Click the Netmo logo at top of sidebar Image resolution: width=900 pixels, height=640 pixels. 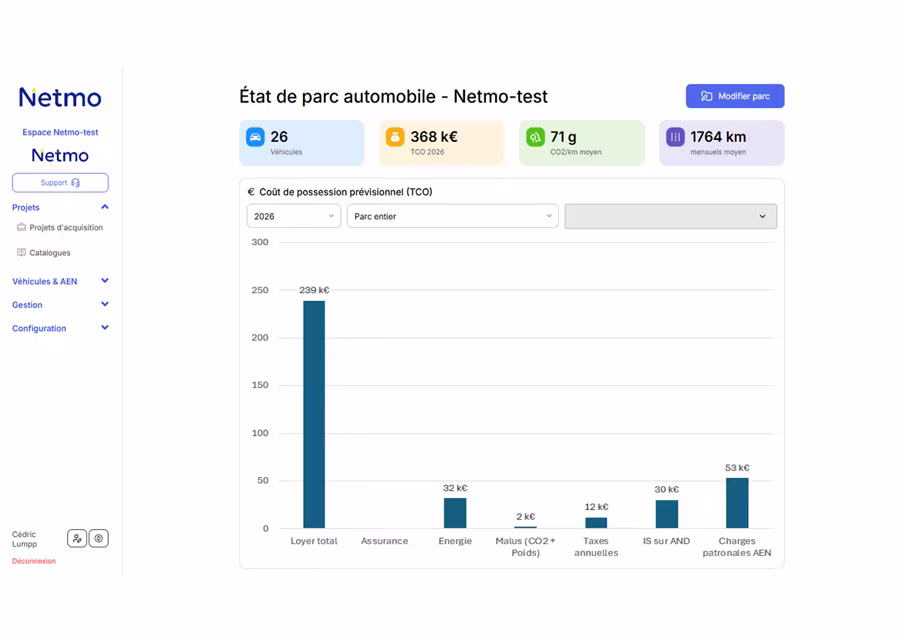[x=60, y=98]
